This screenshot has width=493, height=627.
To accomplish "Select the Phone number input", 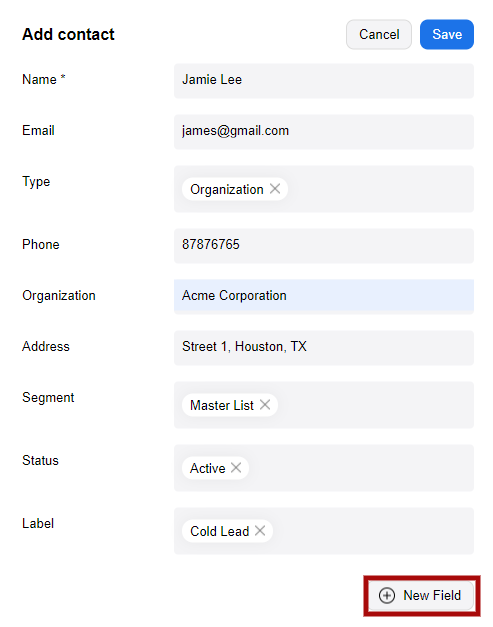I will [x=324, y=246].
